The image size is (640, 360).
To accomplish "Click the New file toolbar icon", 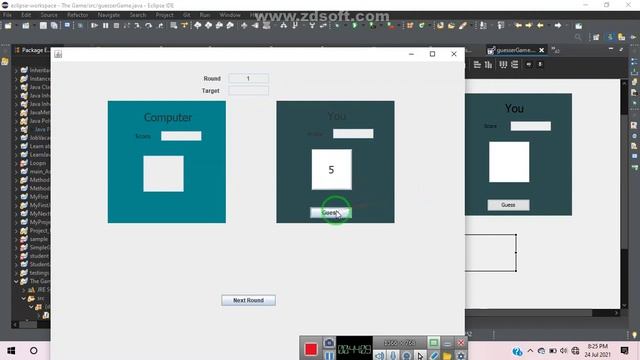I will click(8, 26).
